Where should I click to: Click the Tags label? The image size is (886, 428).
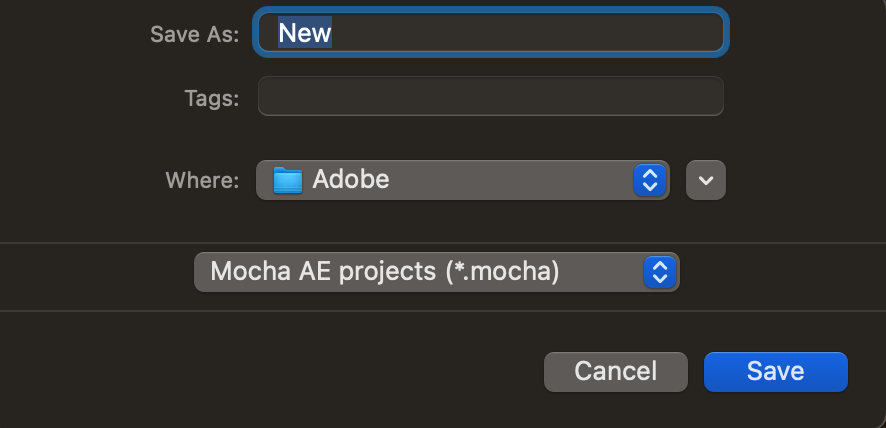tap(211, 98)
